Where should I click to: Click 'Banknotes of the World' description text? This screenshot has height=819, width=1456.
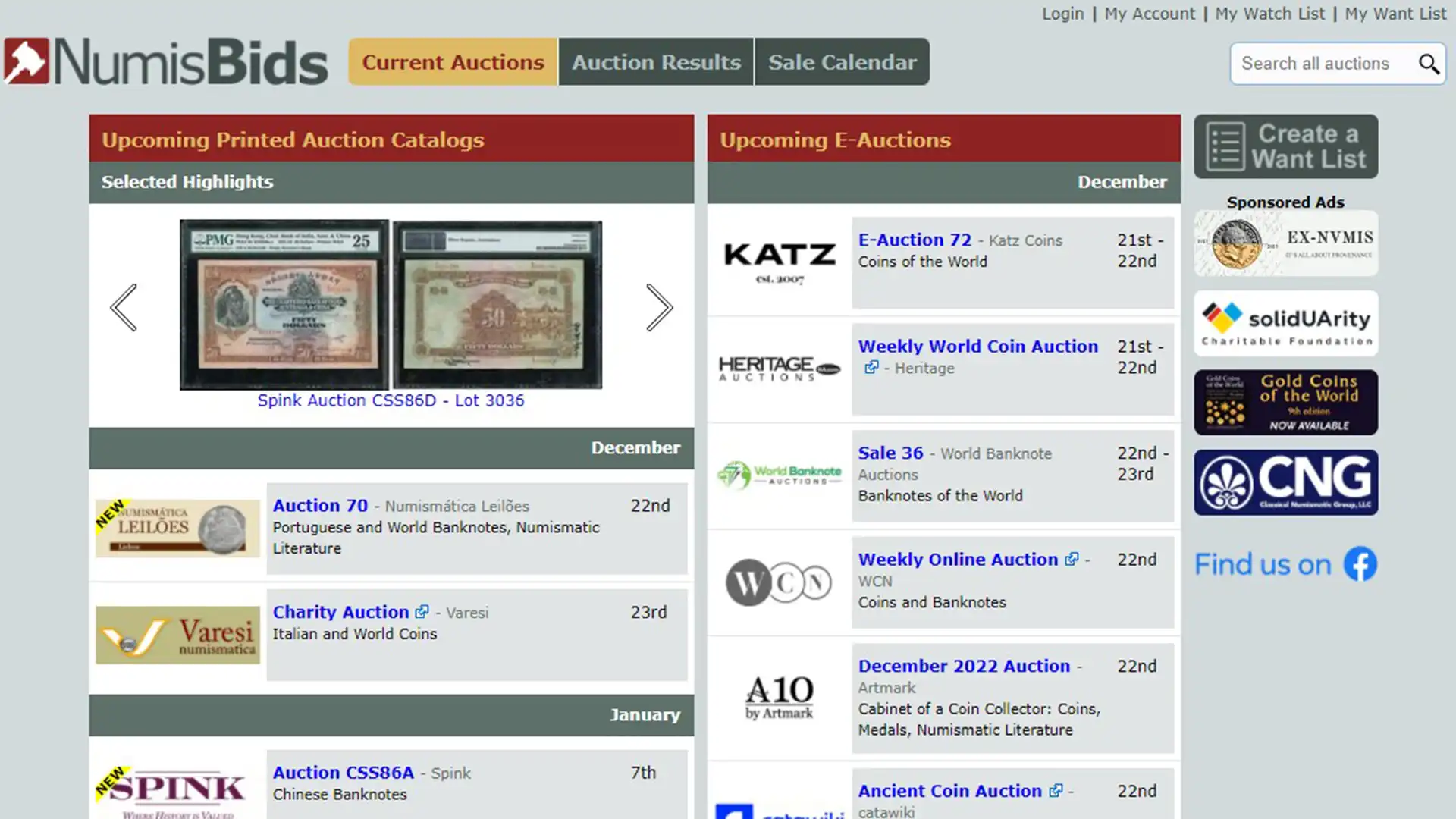point(940,496)
